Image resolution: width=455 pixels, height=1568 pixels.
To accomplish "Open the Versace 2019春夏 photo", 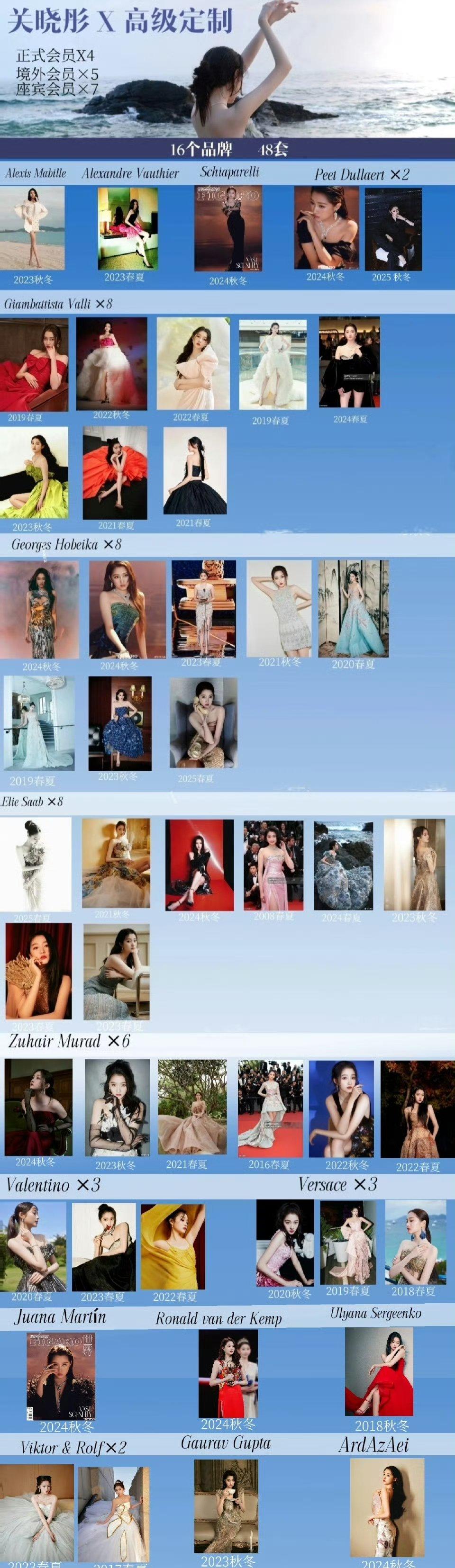I will click(348, 1243).
